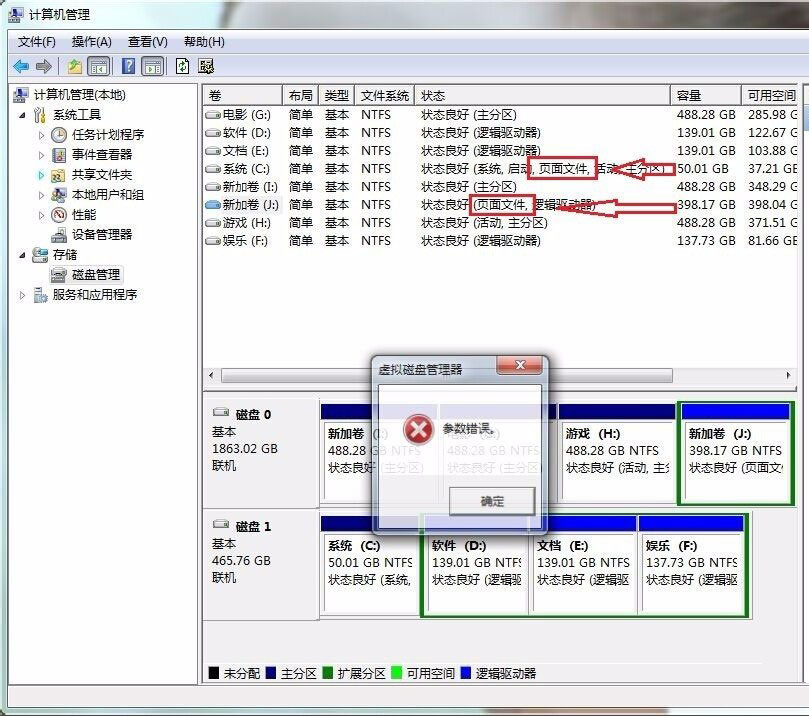Image resolution: width=809 pixels, height=716 pixels.
Task: Click the black 未分配 legend swatch
Action: (x=214, y=673)
